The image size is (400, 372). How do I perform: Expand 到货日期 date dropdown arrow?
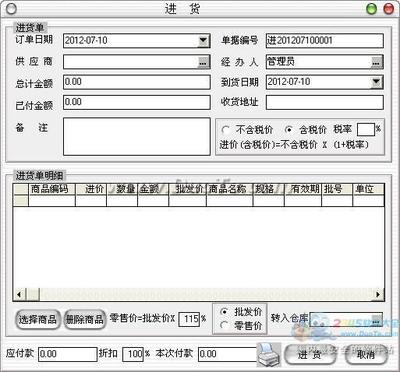pyautogui.click(x=376, y=82)
